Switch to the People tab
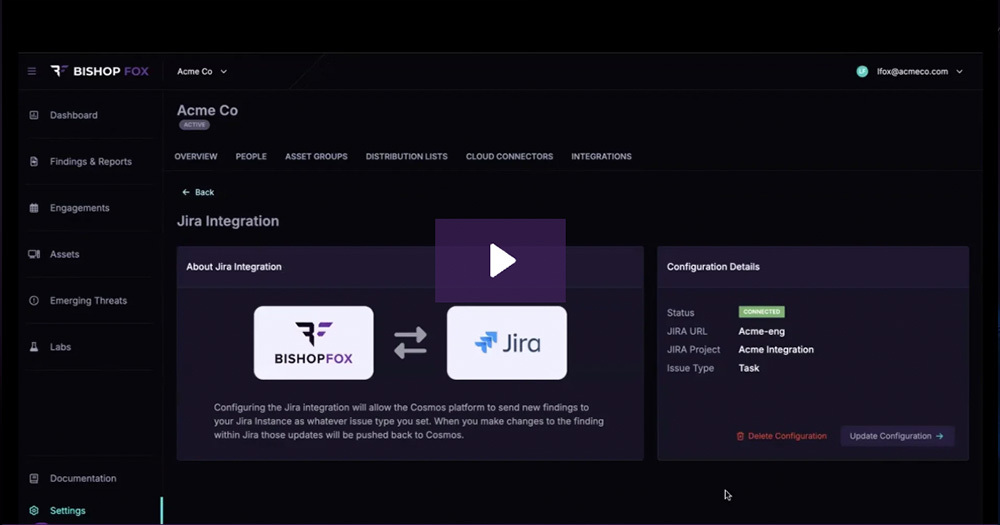 (251, 156)
